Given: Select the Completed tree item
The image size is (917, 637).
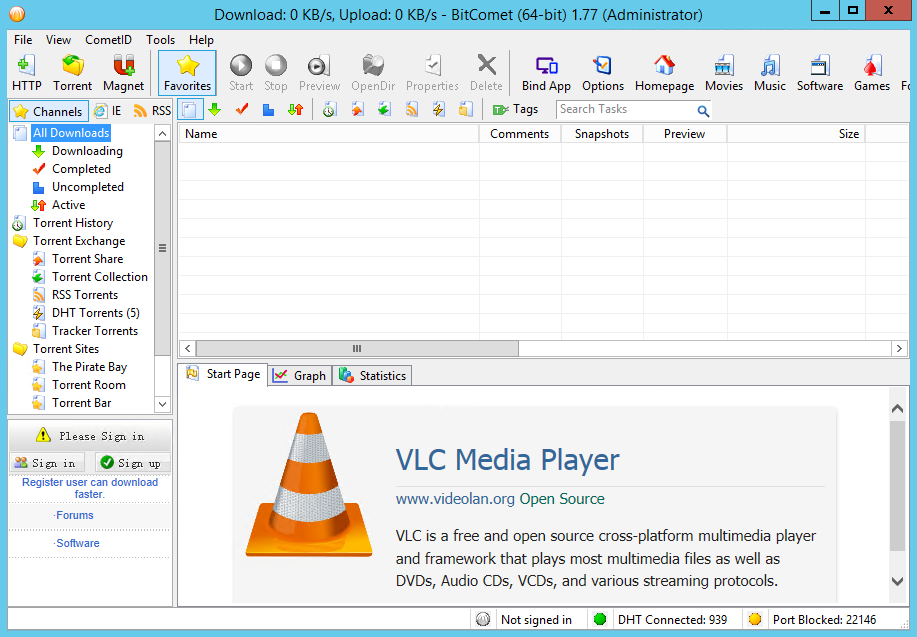Looking at the screenshot, I should (81, 169).
